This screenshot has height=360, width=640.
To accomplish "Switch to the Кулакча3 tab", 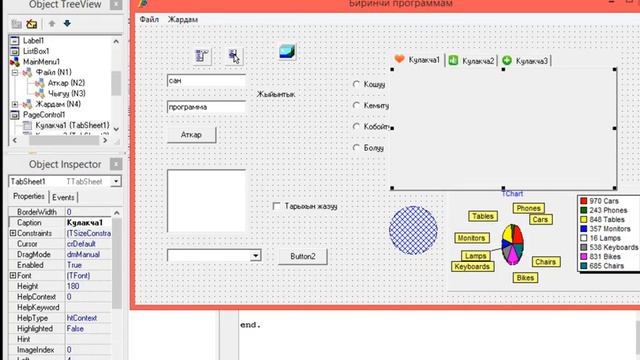I will click(x=526, y=61).
